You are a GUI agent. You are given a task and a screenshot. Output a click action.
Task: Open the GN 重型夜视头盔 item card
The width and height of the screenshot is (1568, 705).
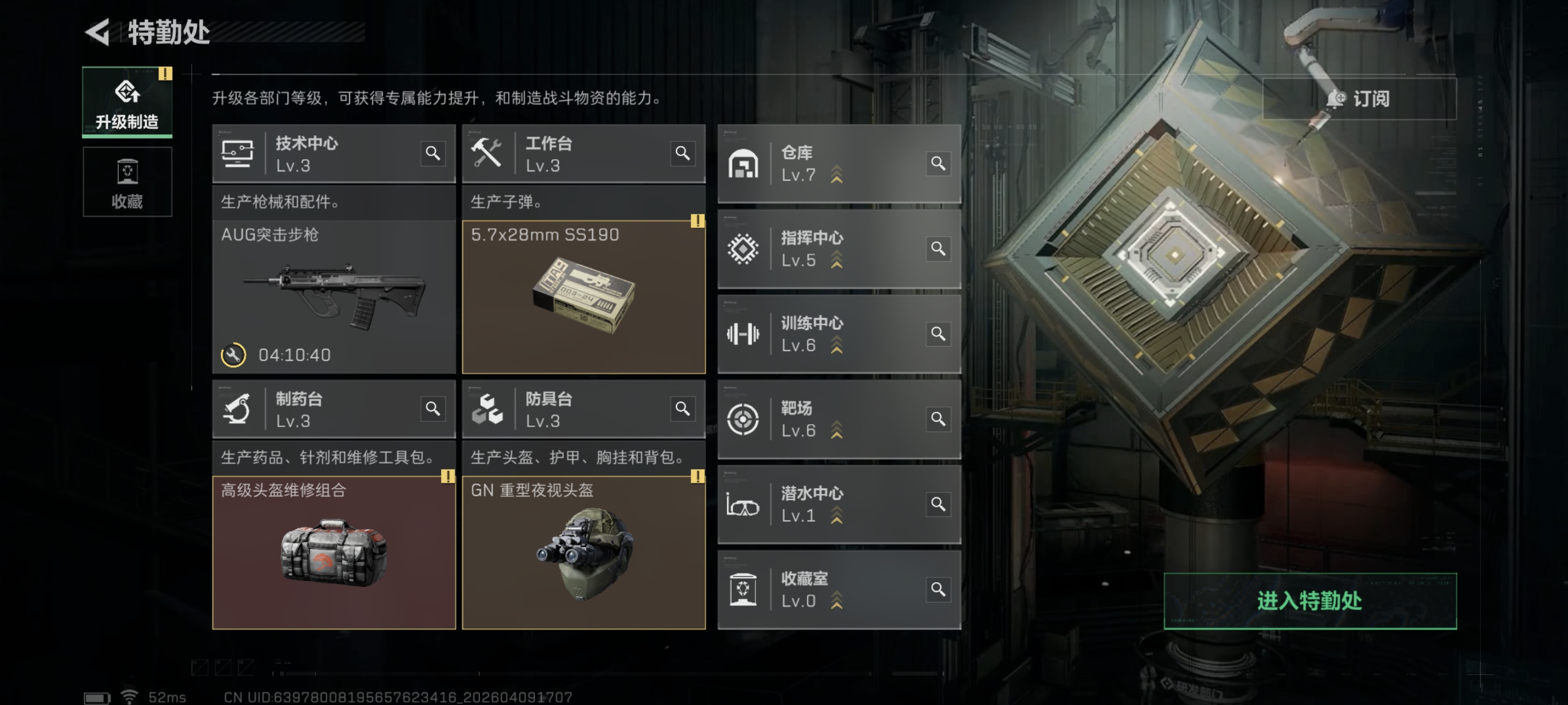[584, 553]
